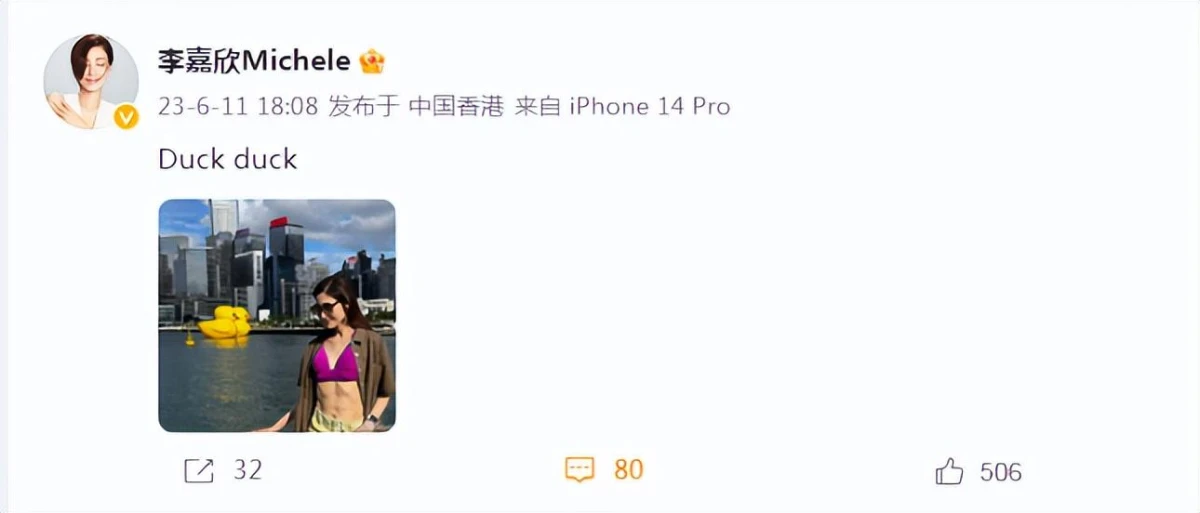
Task: Open the 李嘉欣Michele username link
Action: pyautogui.click(x=254, y=61)
